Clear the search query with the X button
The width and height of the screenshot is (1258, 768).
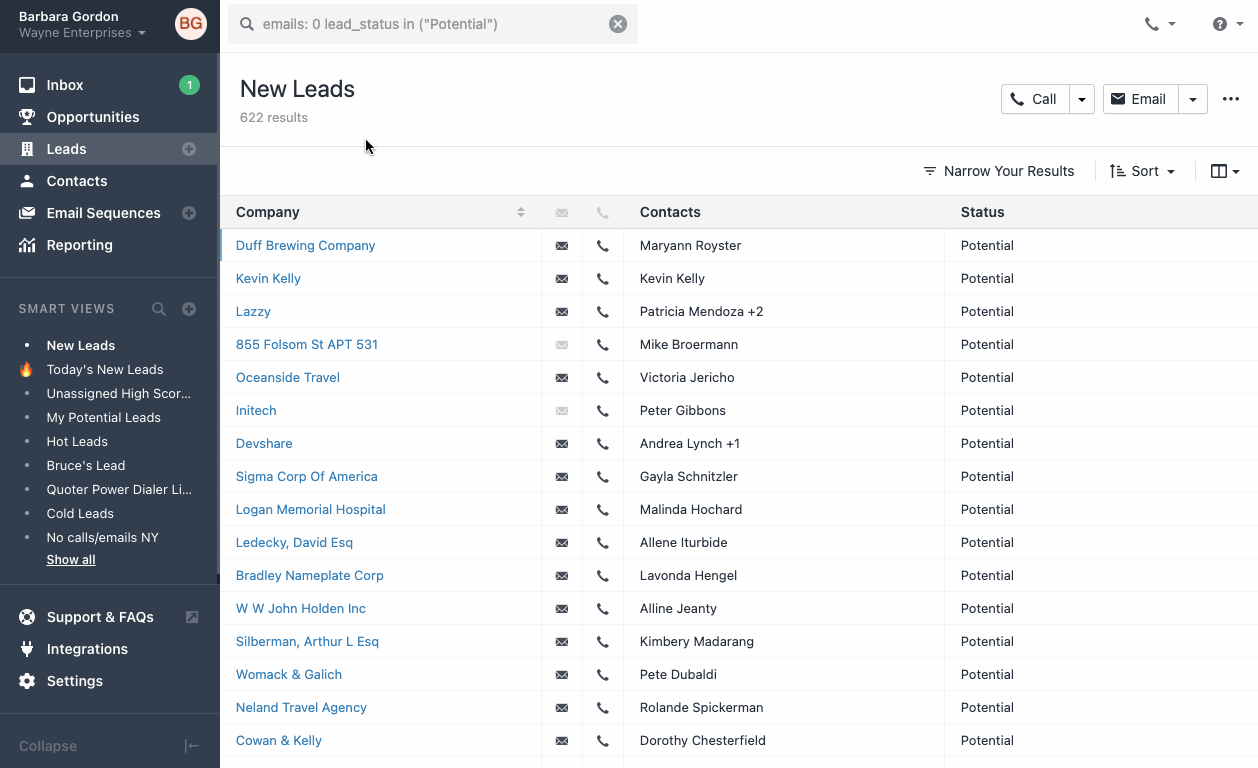point(617,24)
